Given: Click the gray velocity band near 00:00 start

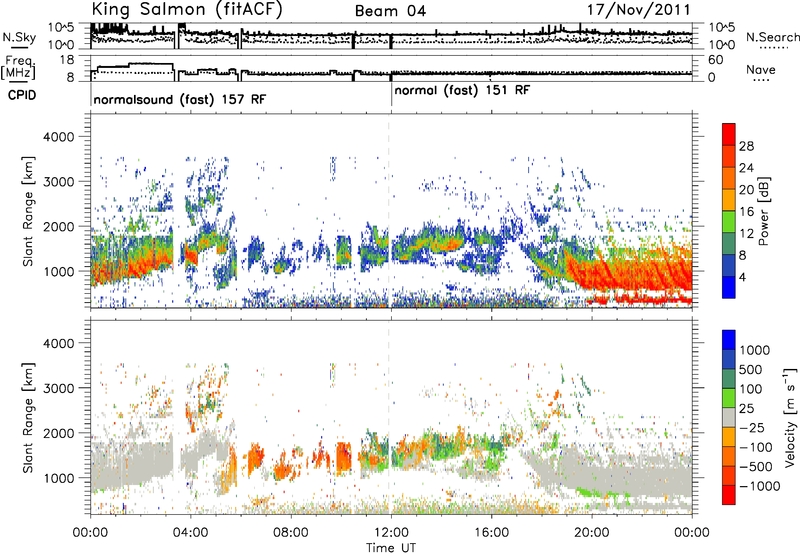Looking at the screenshot, I should click(x=130, y=465).
